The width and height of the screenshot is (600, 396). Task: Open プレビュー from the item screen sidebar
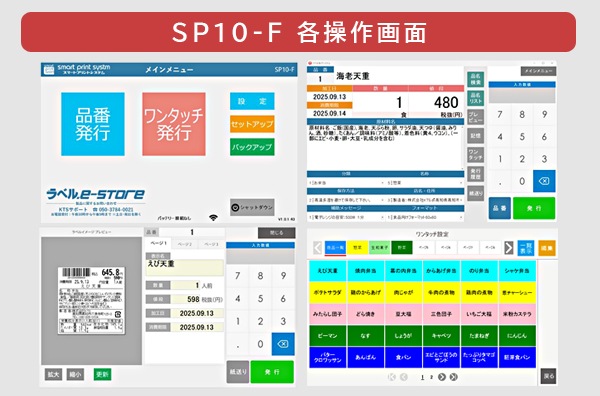475,117
